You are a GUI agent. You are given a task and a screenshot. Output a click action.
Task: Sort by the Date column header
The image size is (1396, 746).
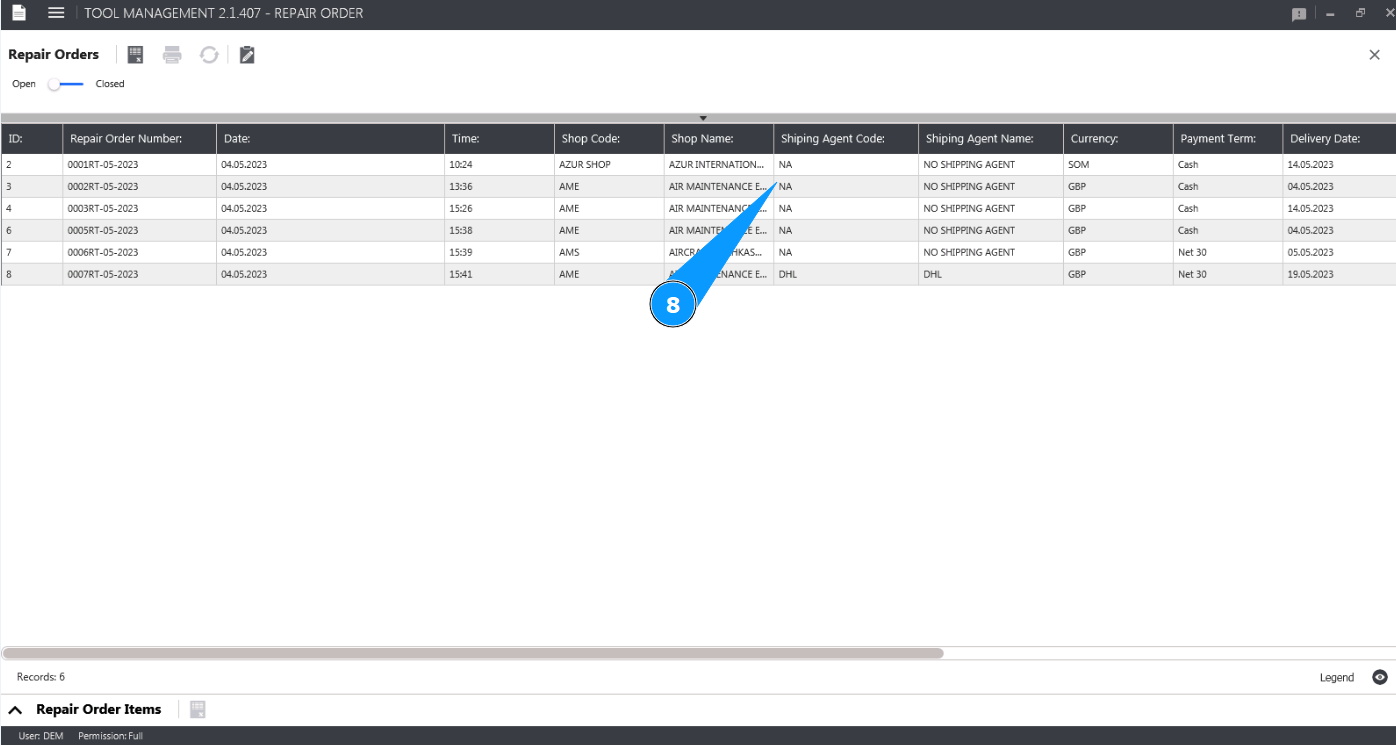point(331,139)
